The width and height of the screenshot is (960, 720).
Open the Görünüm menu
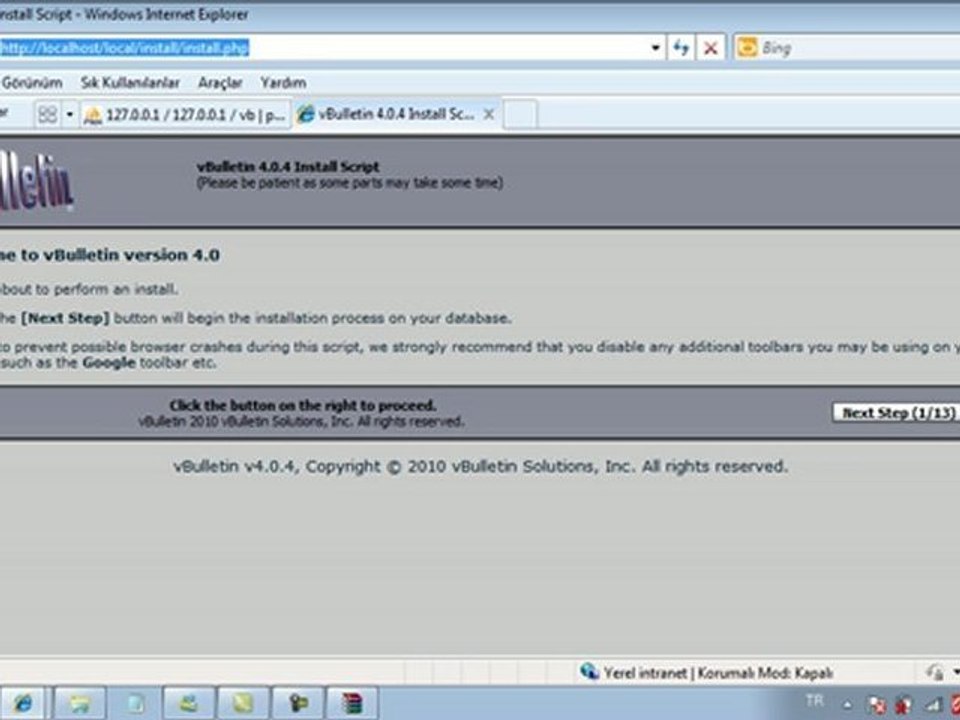[32, 83]
